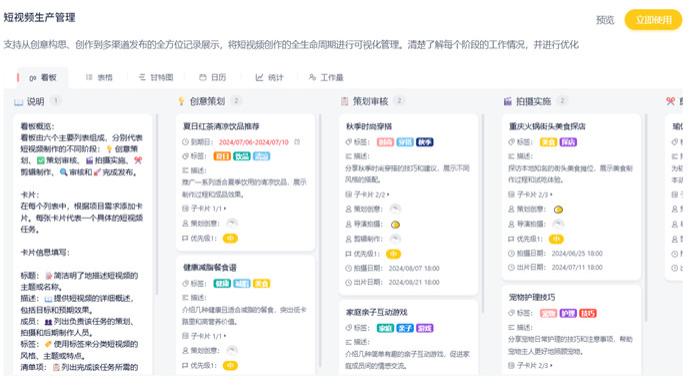The image size is (690, 389).
Task: Click the clapperboard icon of 拍摄实施 column
Action: 508,101
